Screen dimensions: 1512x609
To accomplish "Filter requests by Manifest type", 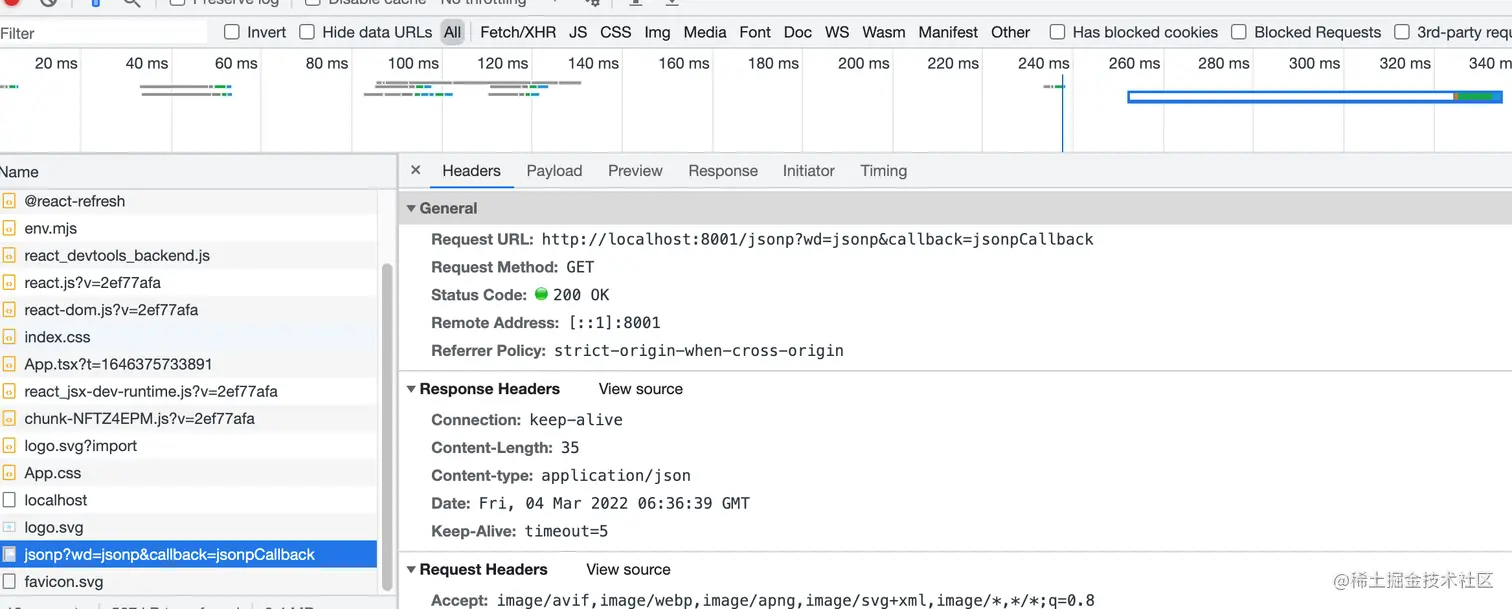I will click(948, 32).
